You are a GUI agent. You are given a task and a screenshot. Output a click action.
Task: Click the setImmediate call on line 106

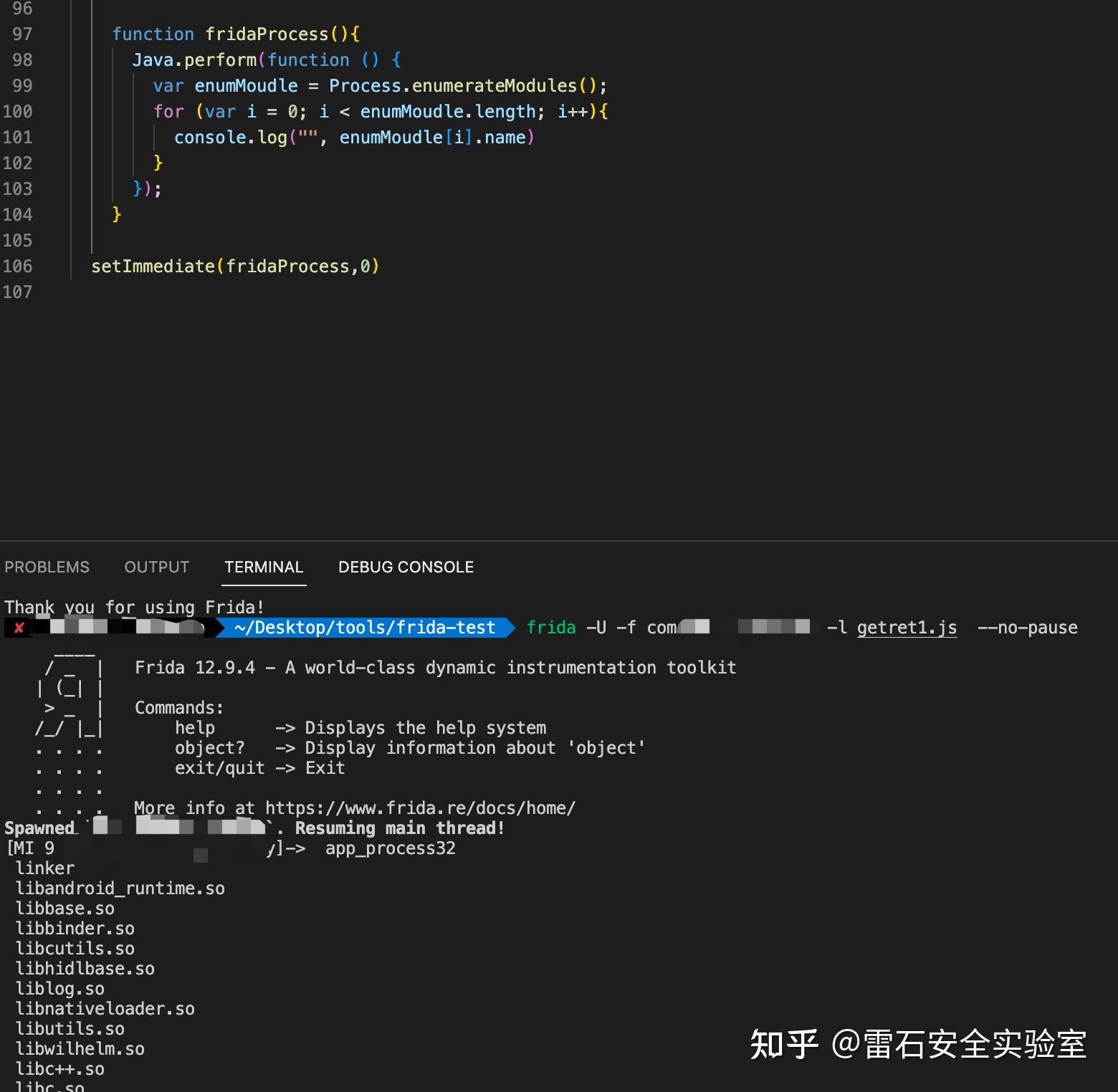pyautogui.click(x=151, y=266)
